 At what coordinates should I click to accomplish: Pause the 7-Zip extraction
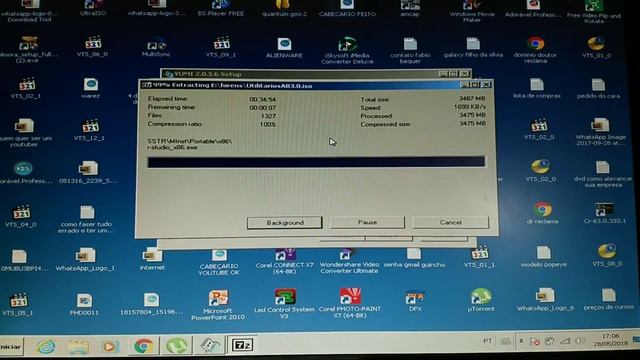click(367, 222)
